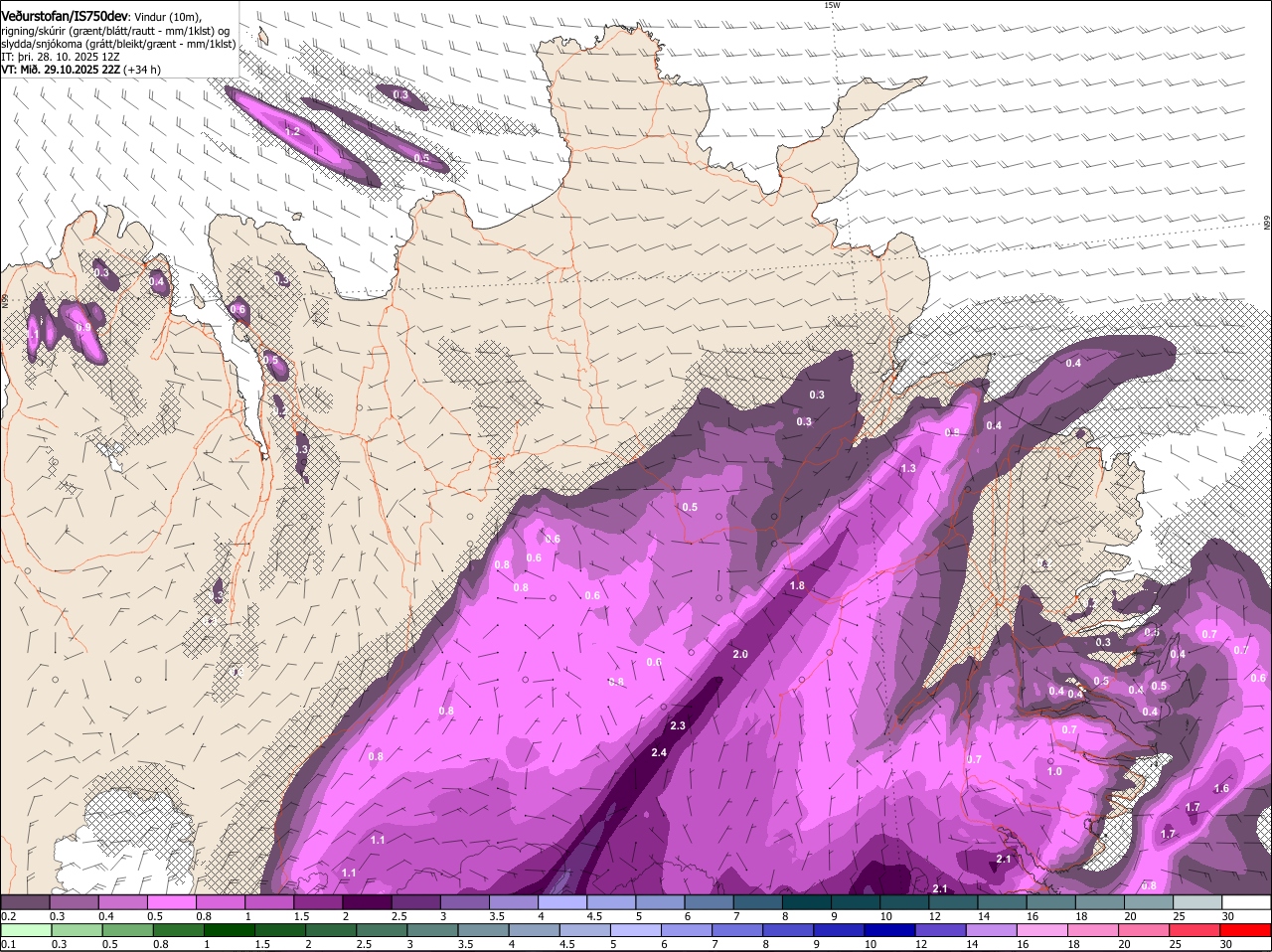Click the Veðurstofan/IS750dev title text
This screenshot has width=1272, height=952.
[x=66, y=16]
